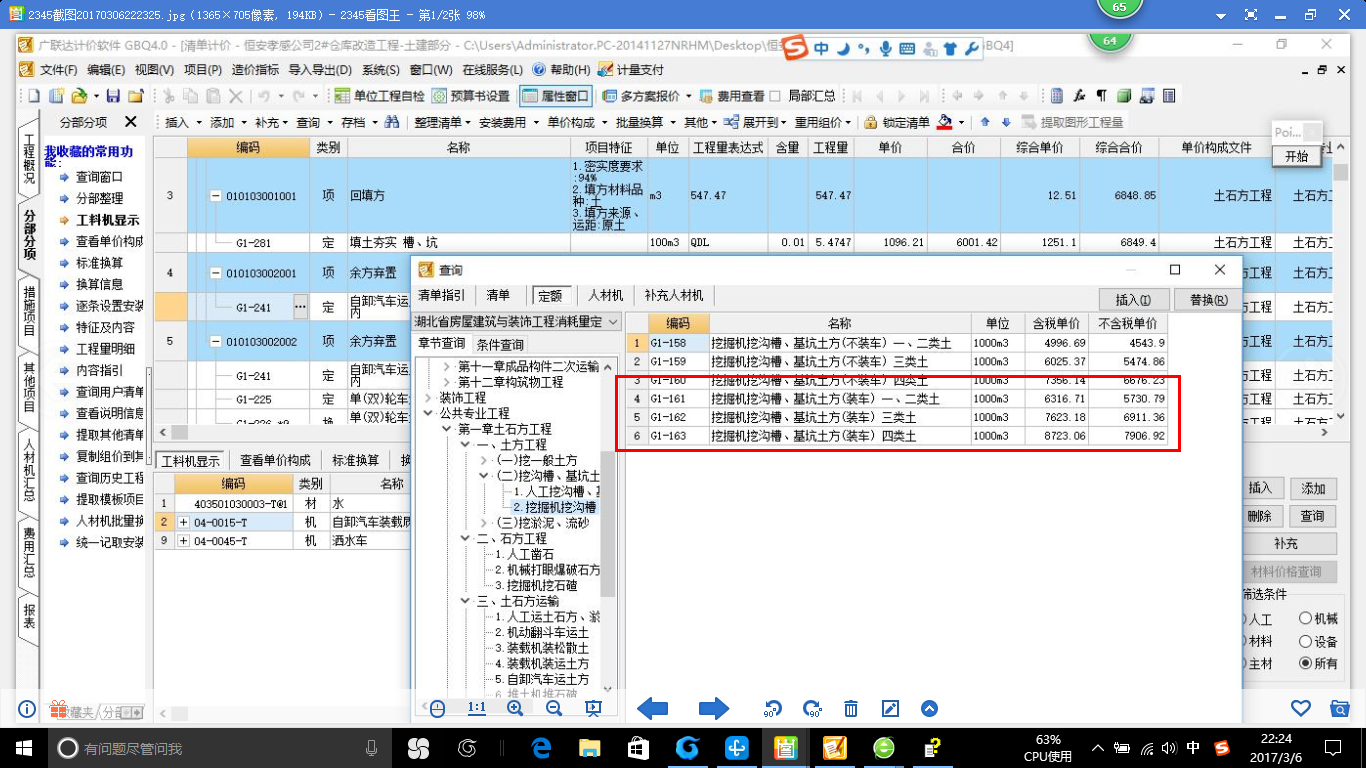Rotate image counterclockwise 90 degrees
This screenshot has width=1366, height=768.
[x=772, y=709]
